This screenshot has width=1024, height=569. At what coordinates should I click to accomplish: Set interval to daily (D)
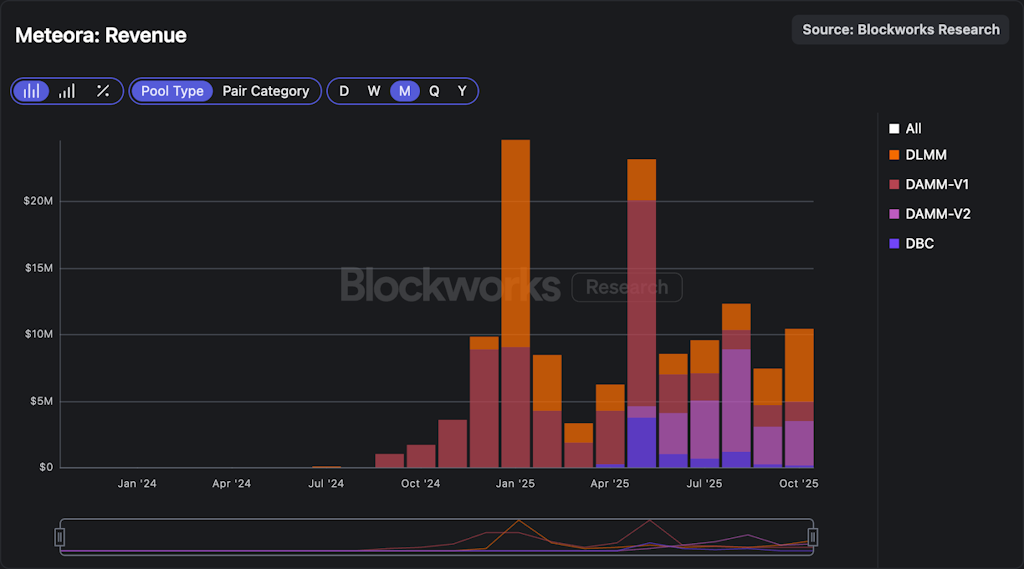coord(344,91)
